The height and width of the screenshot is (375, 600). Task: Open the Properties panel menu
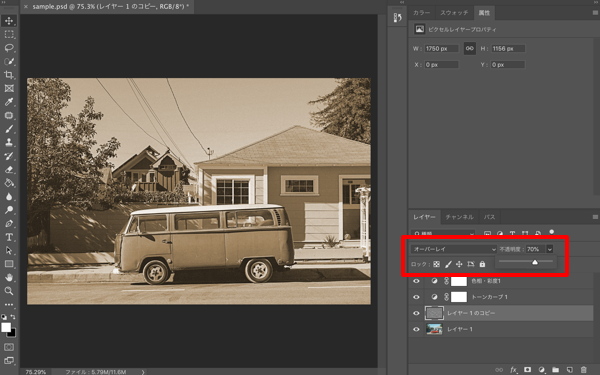point(595,13)
